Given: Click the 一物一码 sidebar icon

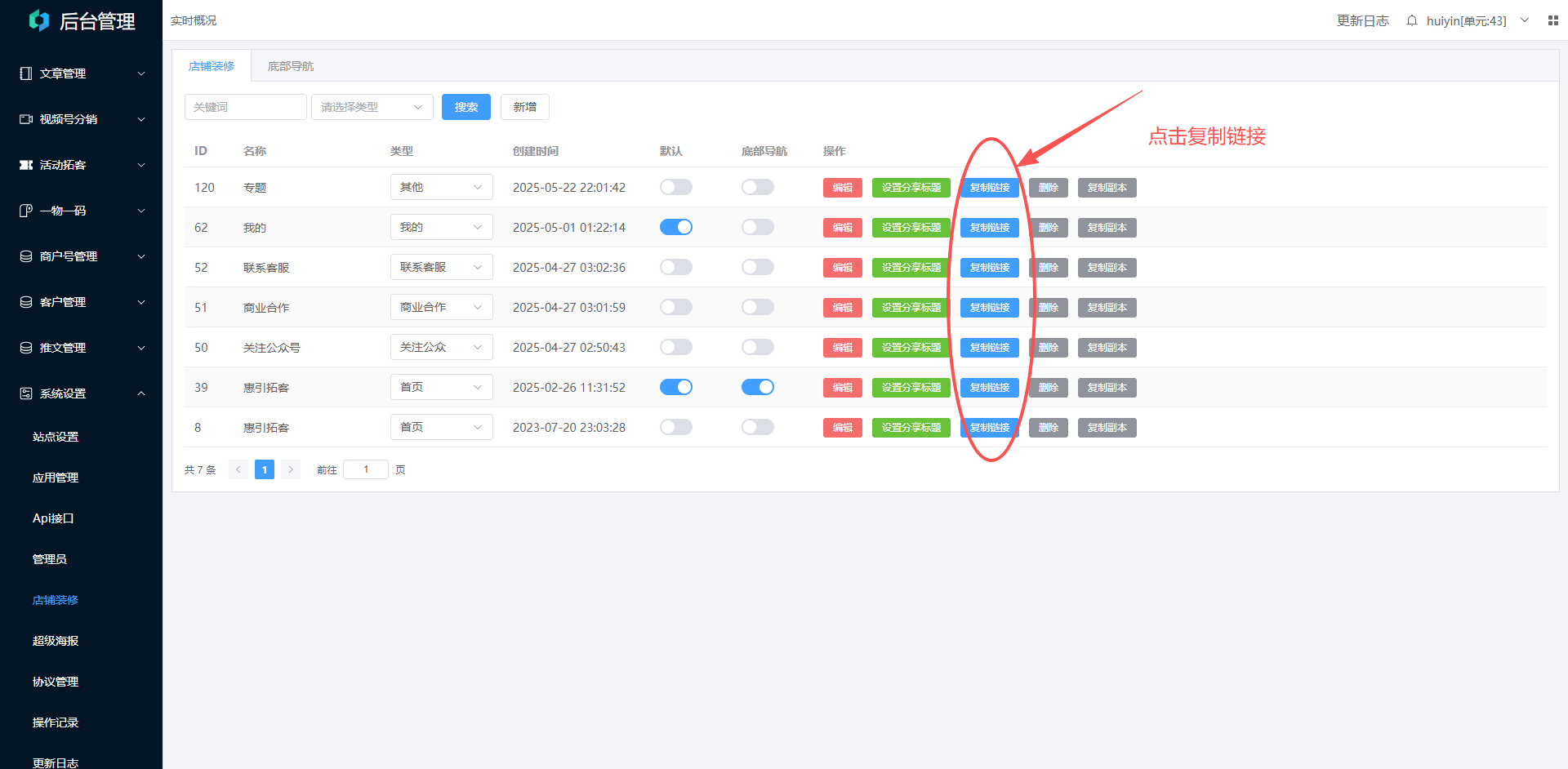Looking at the screenshot, I should [26, 211].
